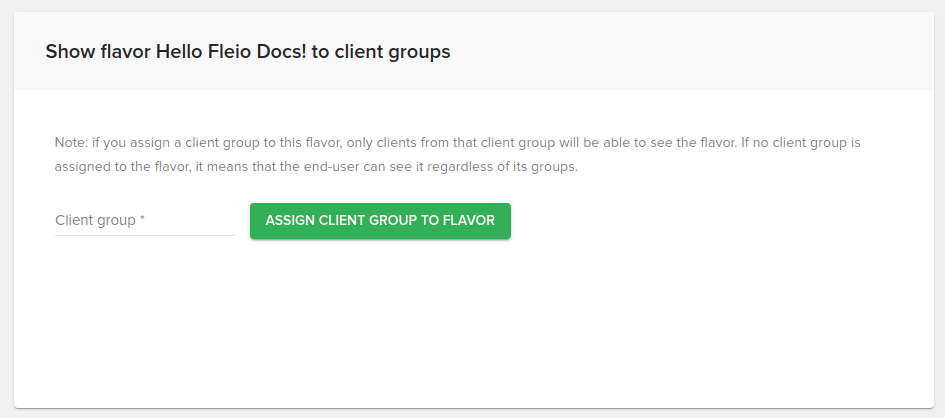The height and width of the screenshot is (418, 945).
Task: Click the Assign Client Group to Flavor button
Action: pos(380,221)
